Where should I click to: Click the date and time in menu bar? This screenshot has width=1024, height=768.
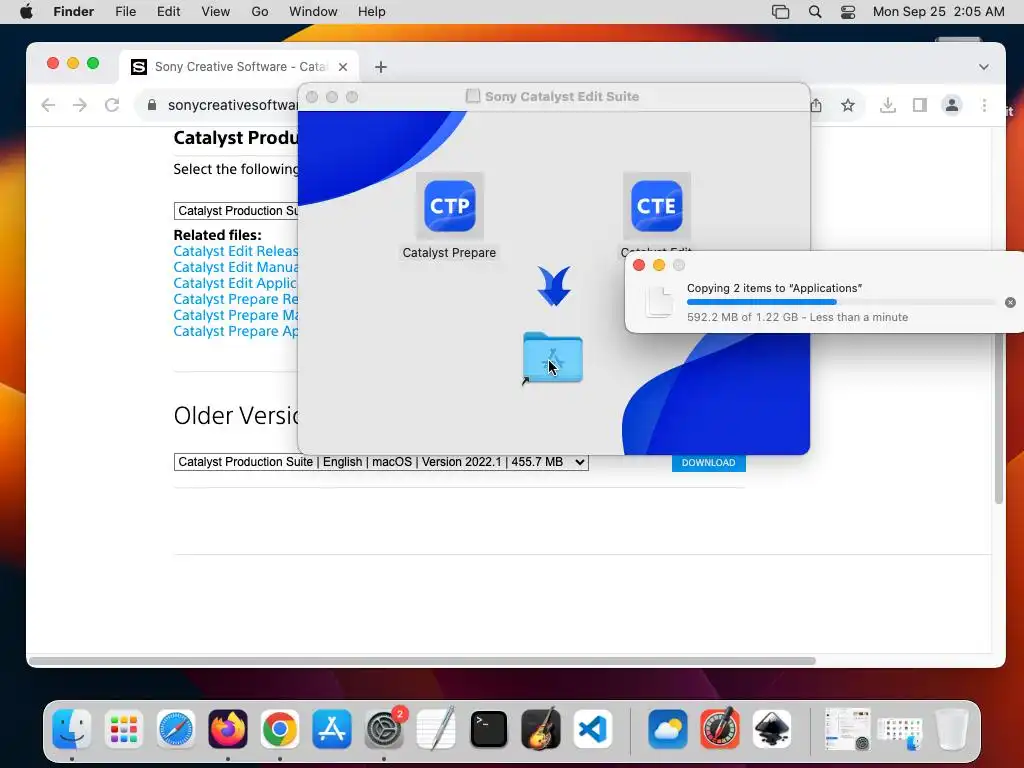938,12
